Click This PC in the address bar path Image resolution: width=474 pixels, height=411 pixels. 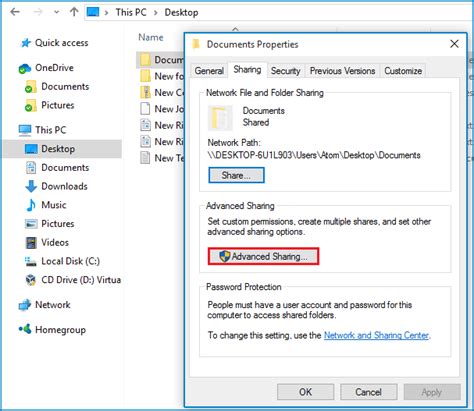point(131,13)
